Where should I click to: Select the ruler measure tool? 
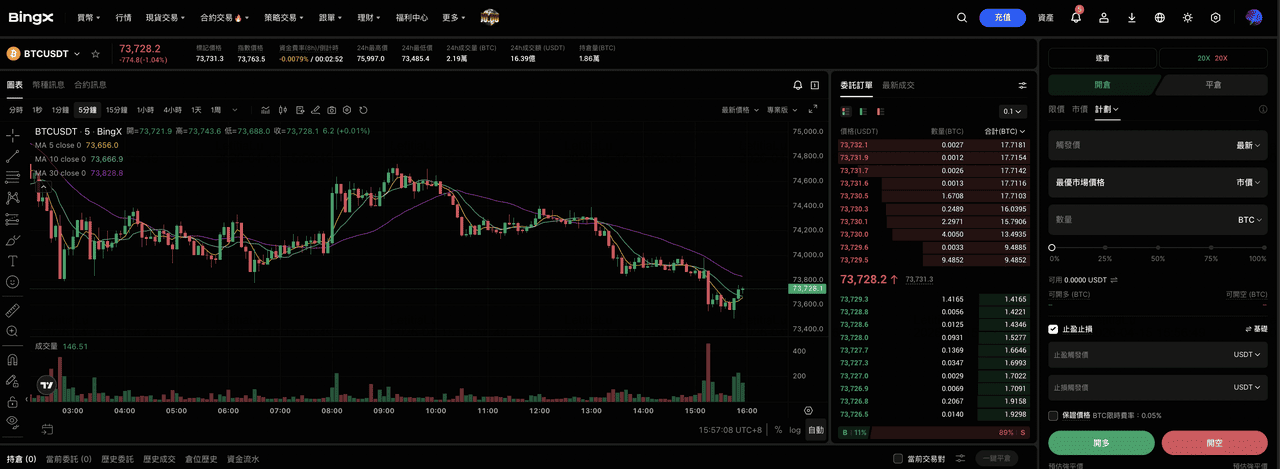coord(12,310)
